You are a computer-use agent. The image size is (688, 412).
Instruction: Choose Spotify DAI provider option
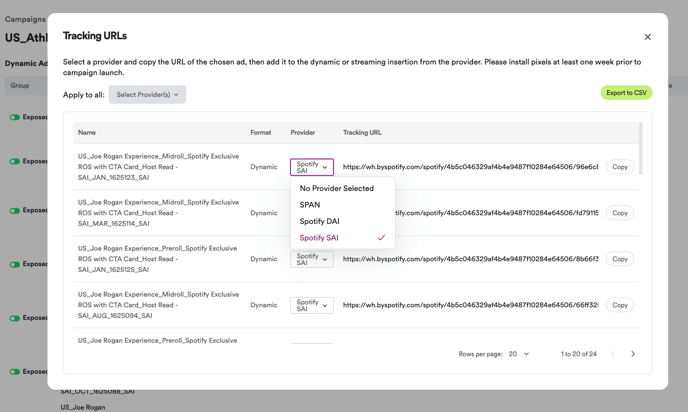tap(319, 221)
